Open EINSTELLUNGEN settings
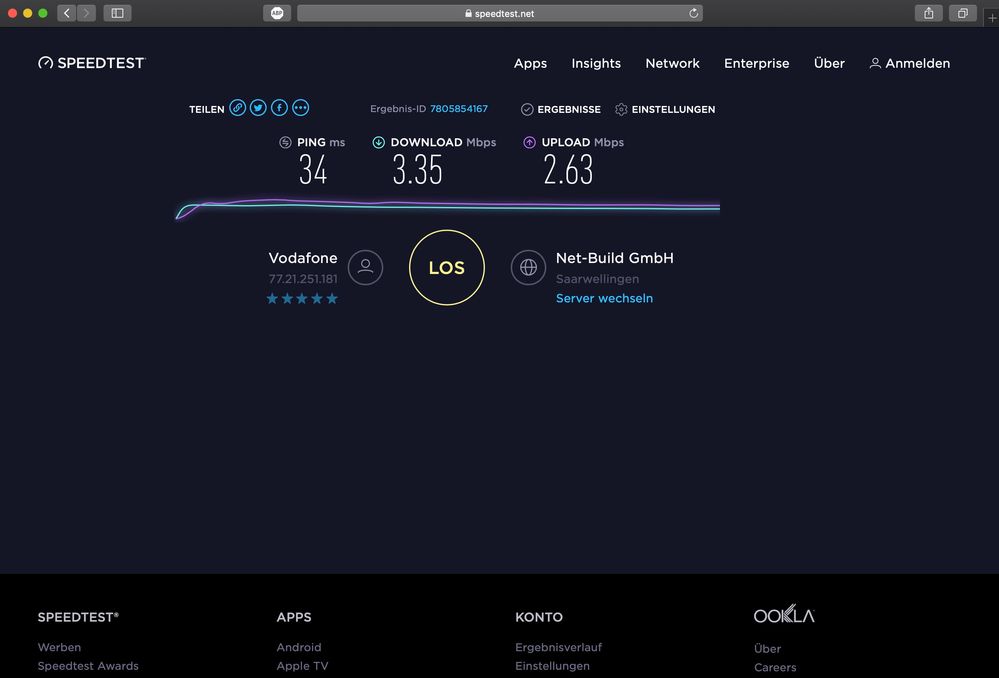Image resolution: width=999 pixels, height=678 pixels. point(673,109)
